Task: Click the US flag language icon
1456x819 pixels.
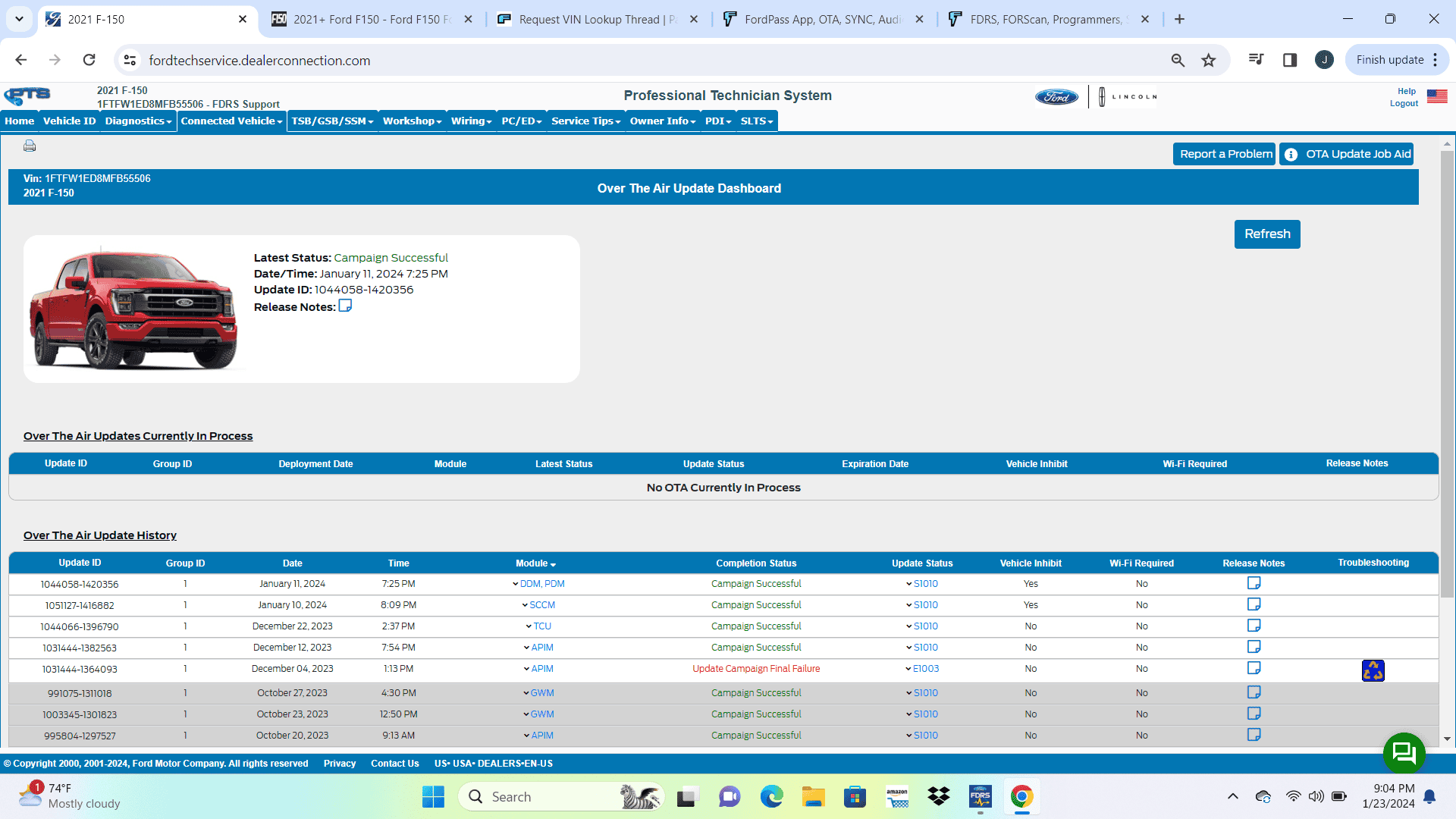Action: (x=1437, y=96)
